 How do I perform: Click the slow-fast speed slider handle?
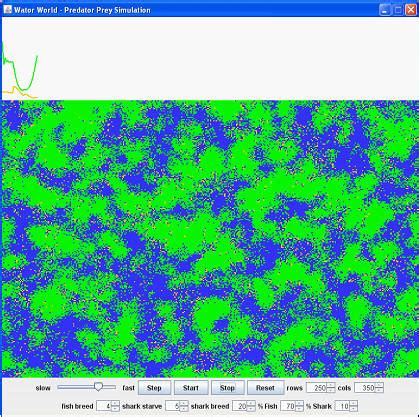(98, 387)
